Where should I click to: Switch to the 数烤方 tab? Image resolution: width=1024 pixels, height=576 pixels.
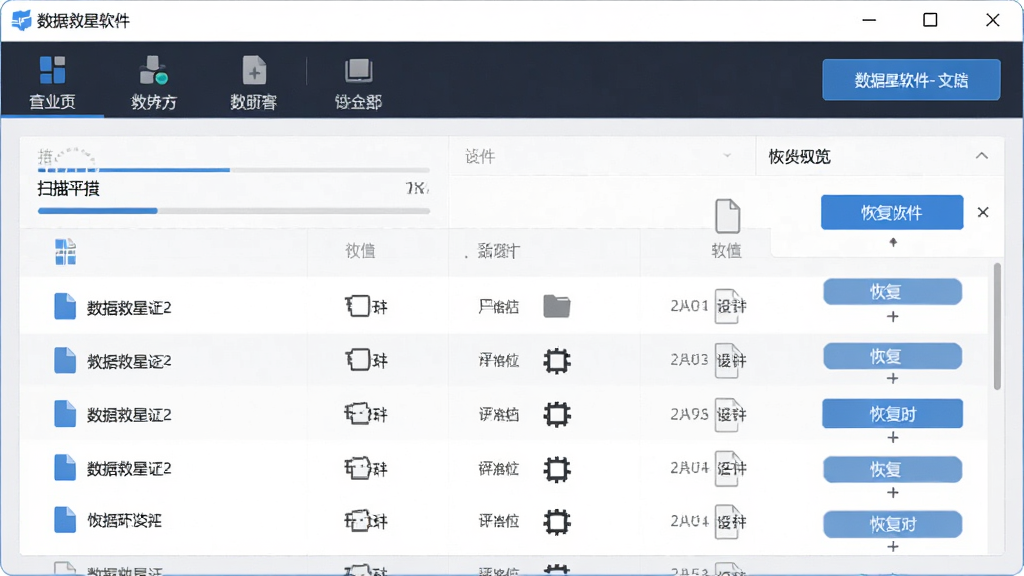153,82
